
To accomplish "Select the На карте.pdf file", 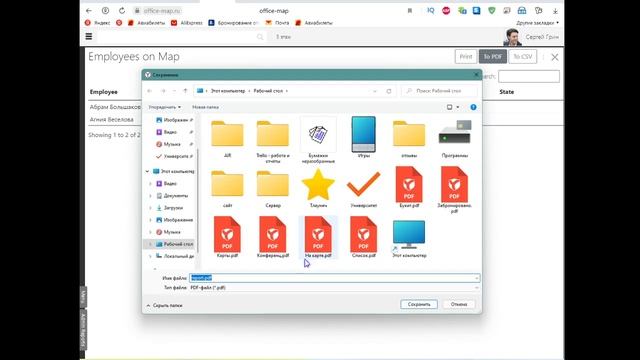I will click(x=318, y=237).
